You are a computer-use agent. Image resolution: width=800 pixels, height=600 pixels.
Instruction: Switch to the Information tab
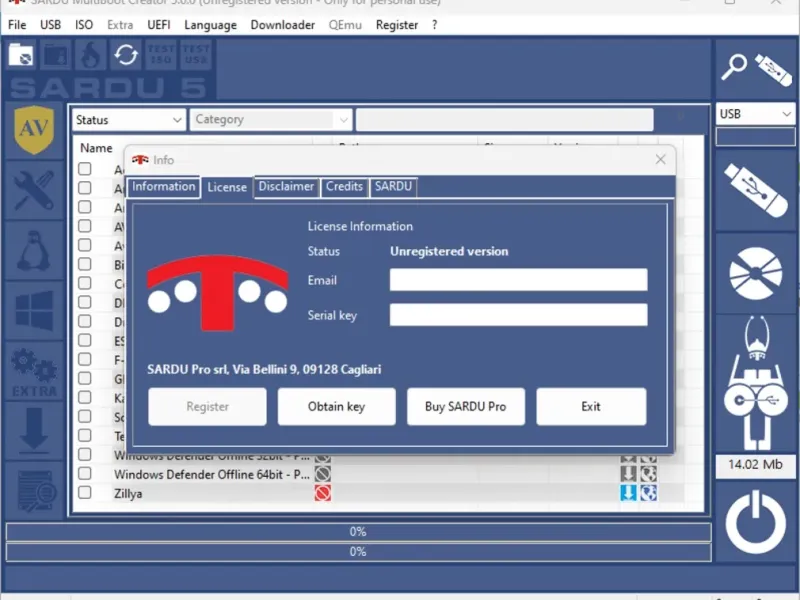pos(163,186)
